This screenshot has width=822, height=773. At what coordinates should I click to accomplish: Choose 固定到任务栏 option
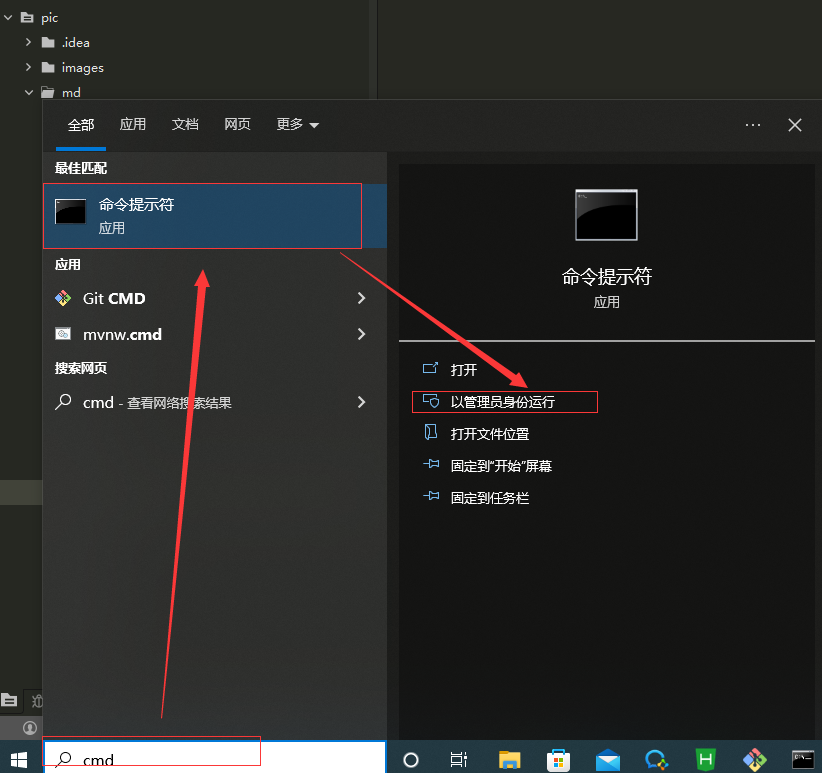pyautogui.click(x=489, y=497)
